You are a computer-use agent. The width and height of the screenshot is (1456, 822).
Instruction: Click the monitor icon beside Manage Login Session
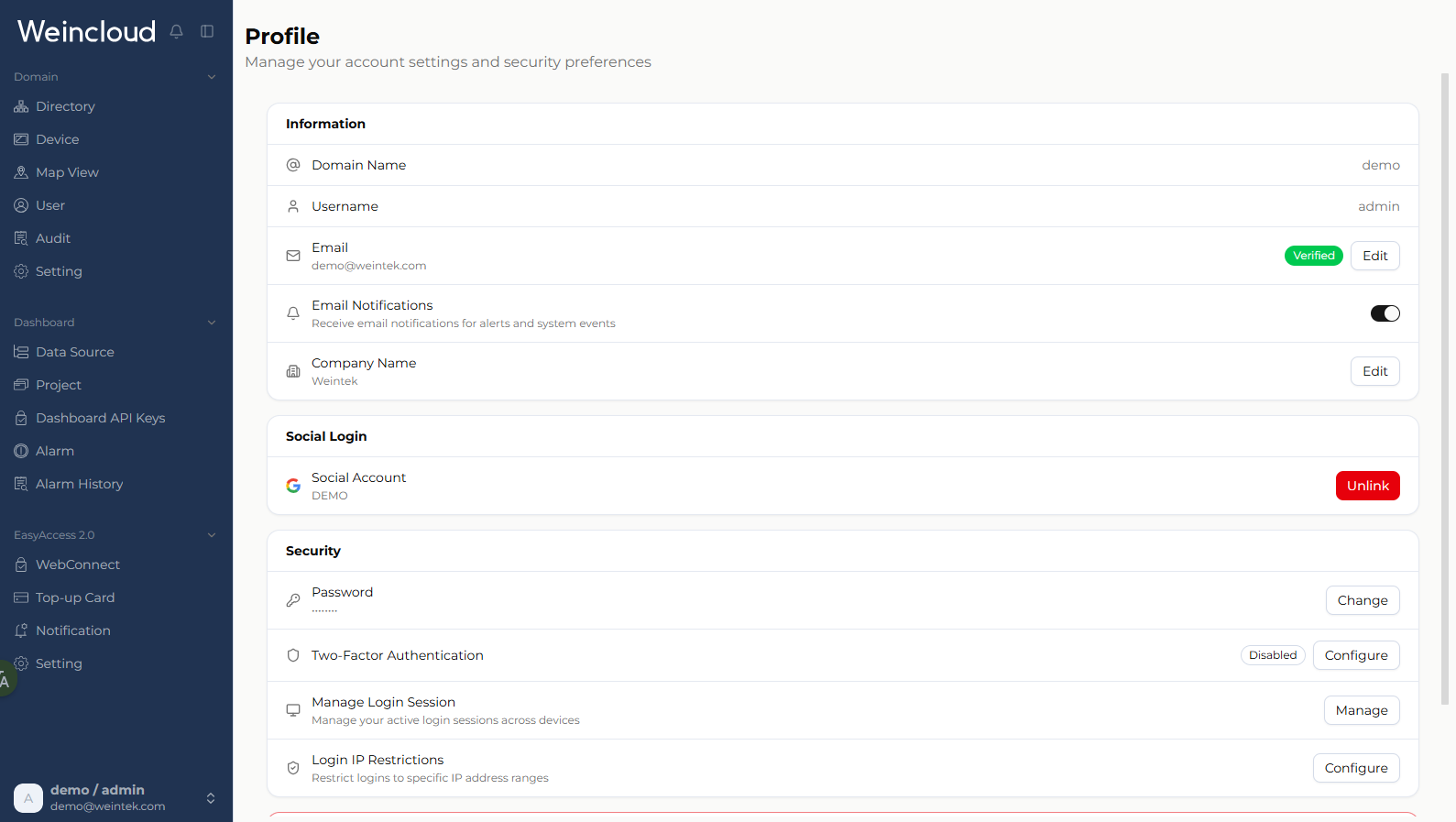293,710
